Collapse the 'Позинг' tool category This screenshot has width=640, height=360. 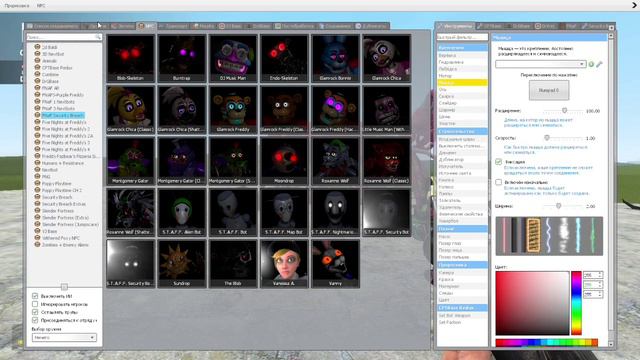click(462, 229)
